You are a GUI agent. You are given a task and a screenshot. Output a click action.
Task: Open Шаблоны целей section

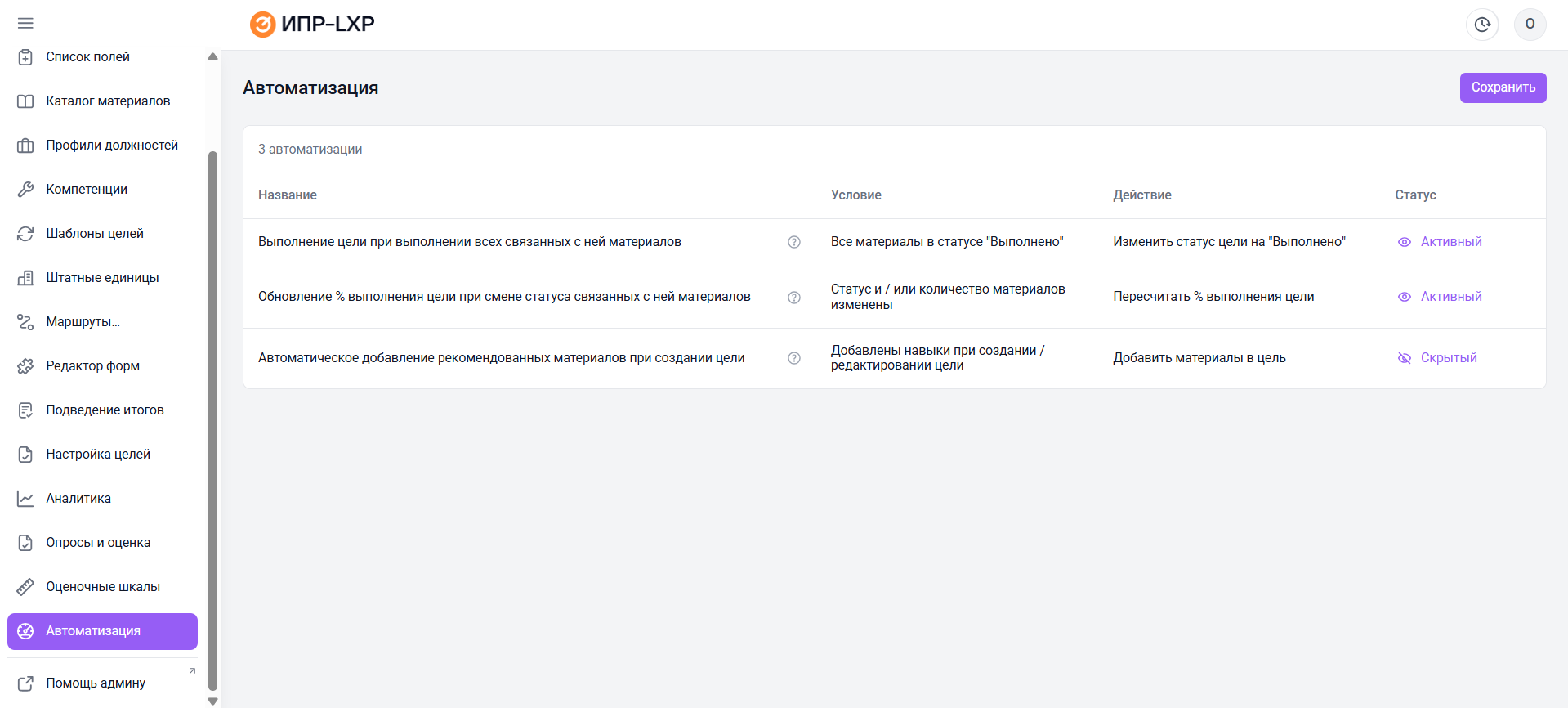pyautogui.click(x=95, y=234)
